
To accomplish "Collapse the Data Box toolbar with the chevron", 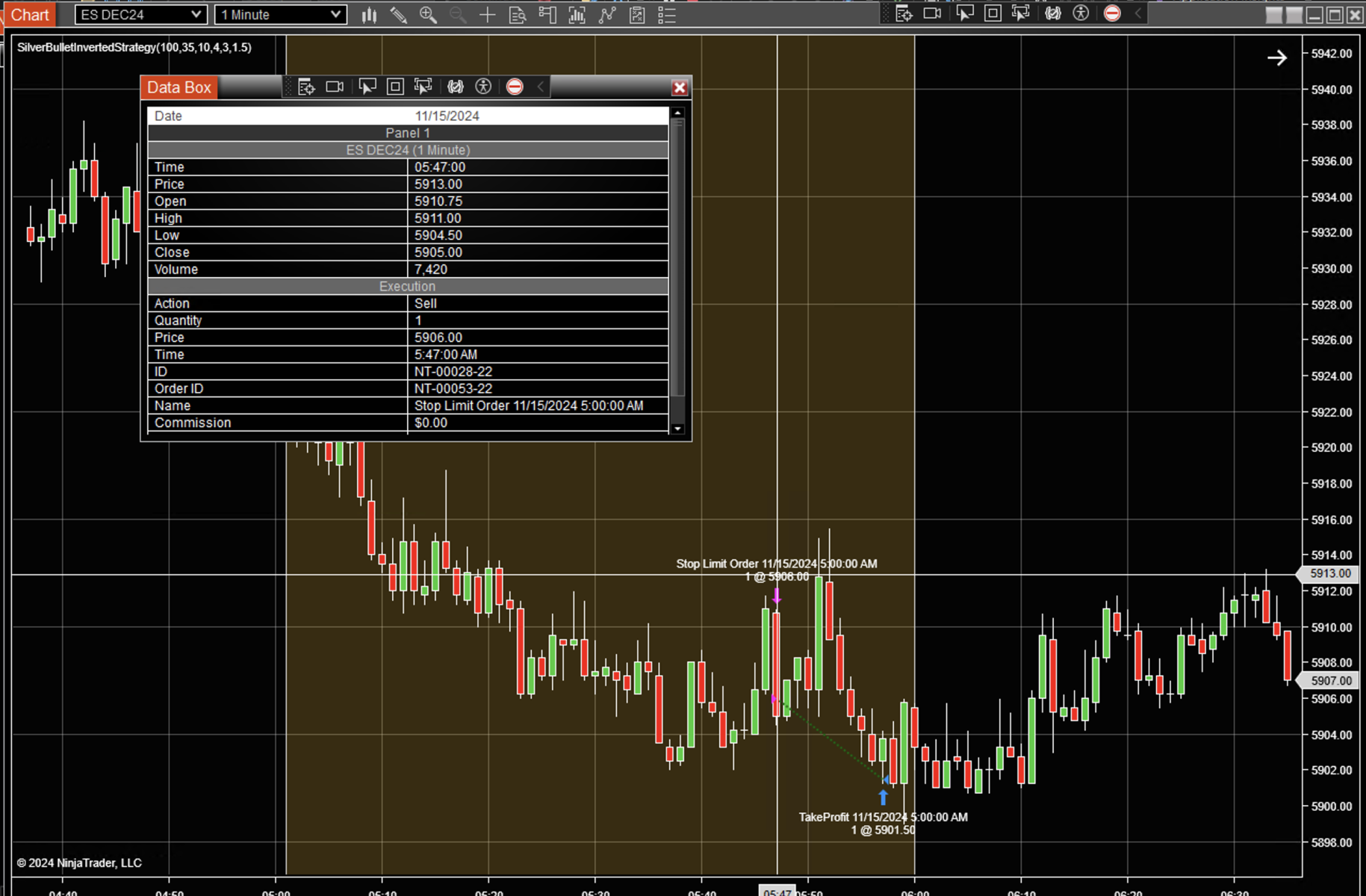I will coord(541,87).
